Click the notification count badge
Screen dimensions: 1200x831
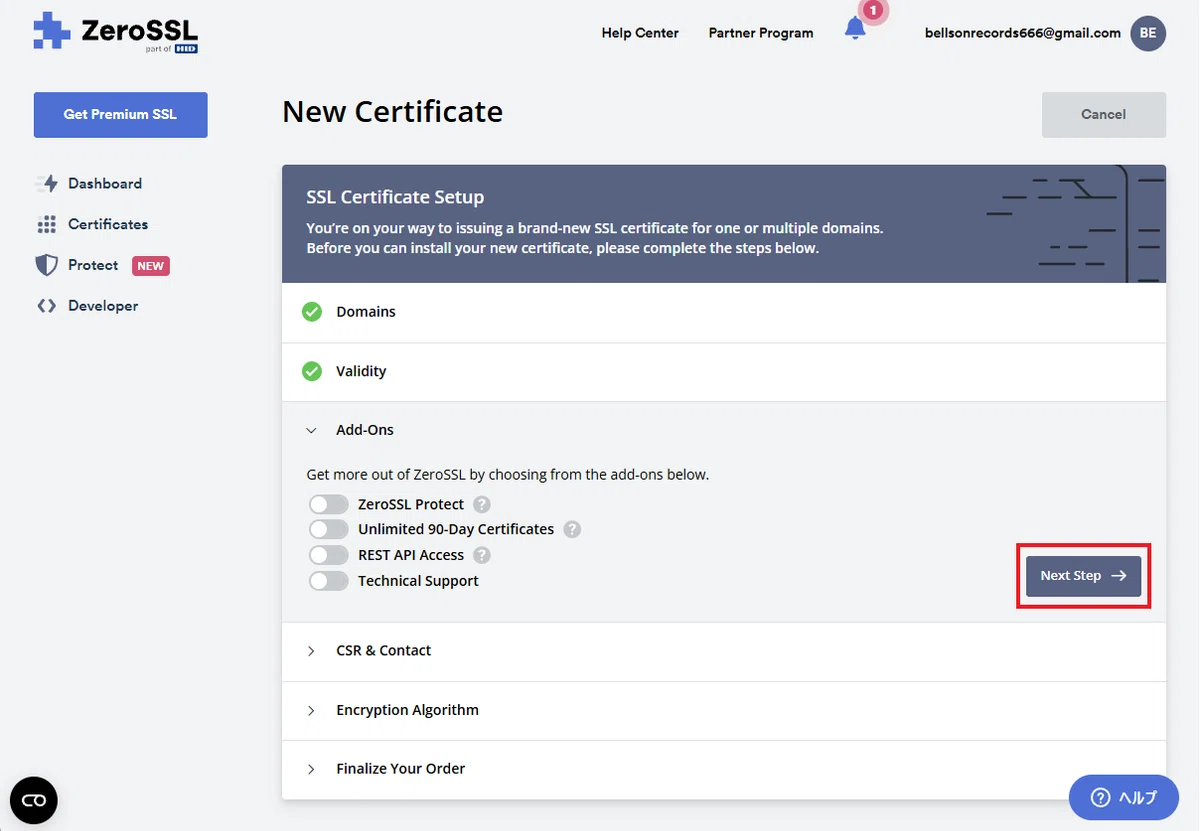[873, 11]
